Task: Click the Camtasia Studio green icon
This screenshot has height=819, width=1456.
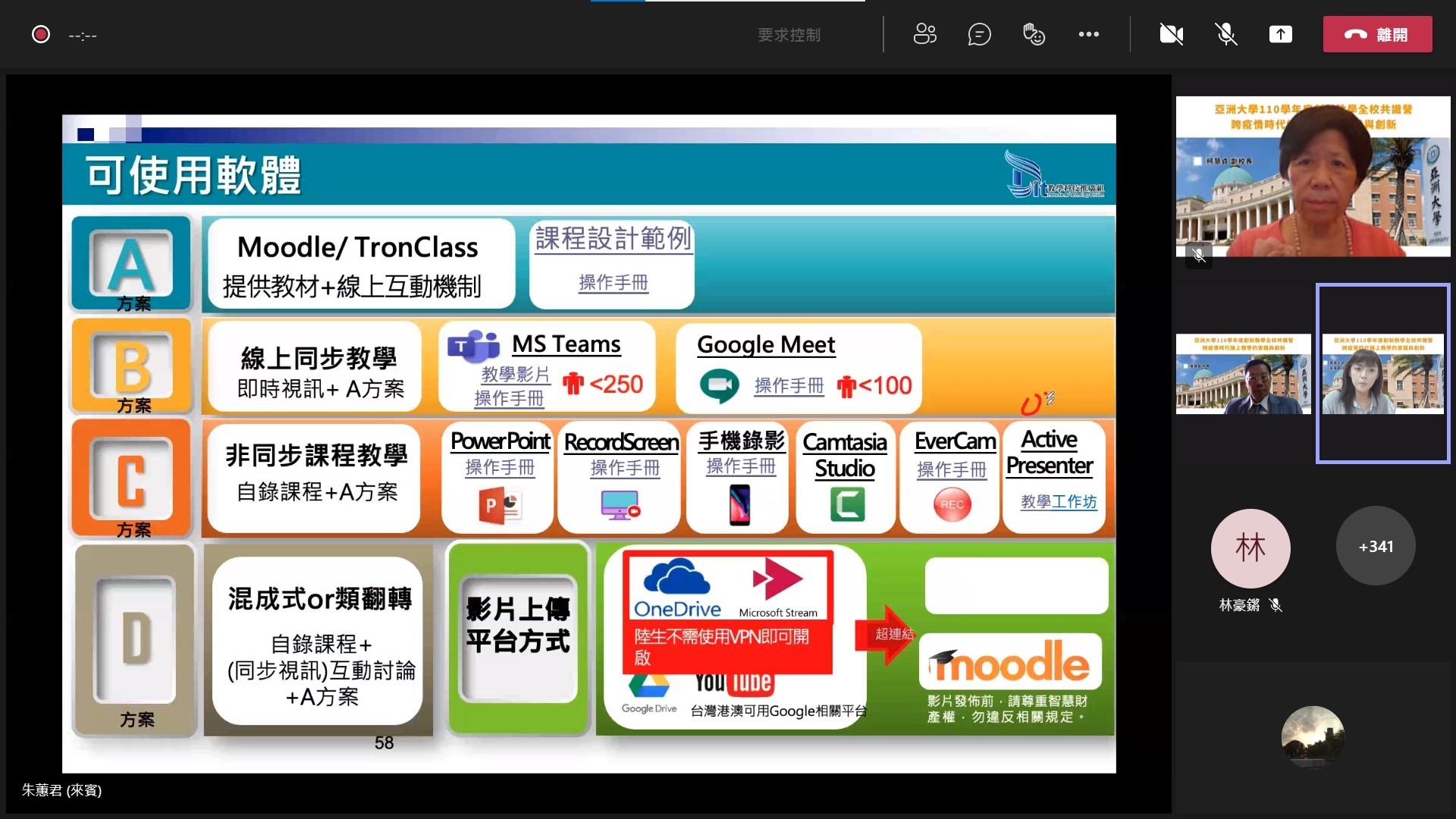Action: coord(847,505)
